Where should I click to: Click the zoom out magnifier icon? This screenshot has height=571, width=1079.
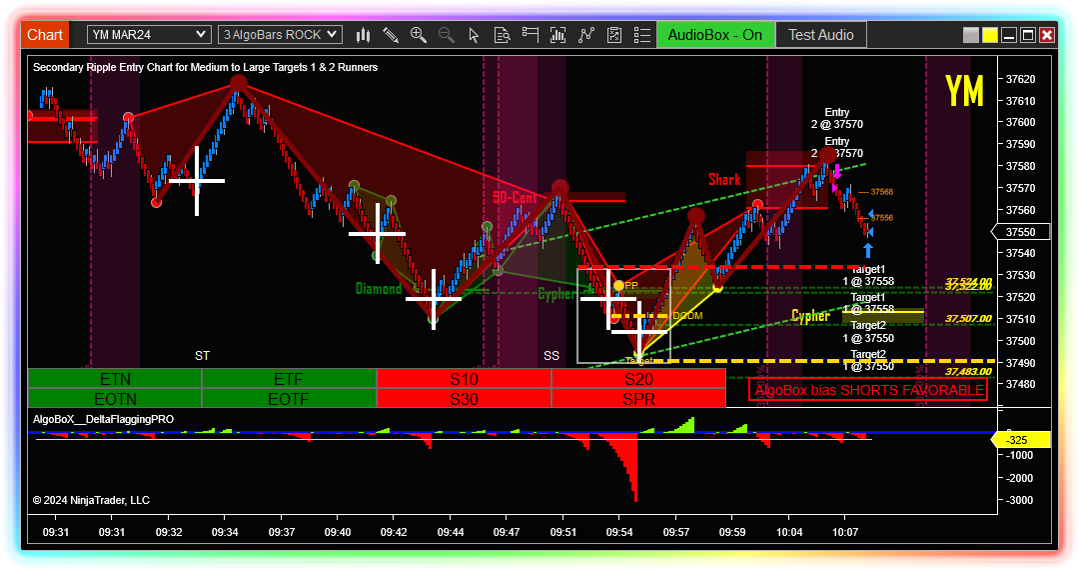pyautogui.click(x=446, y=35)
